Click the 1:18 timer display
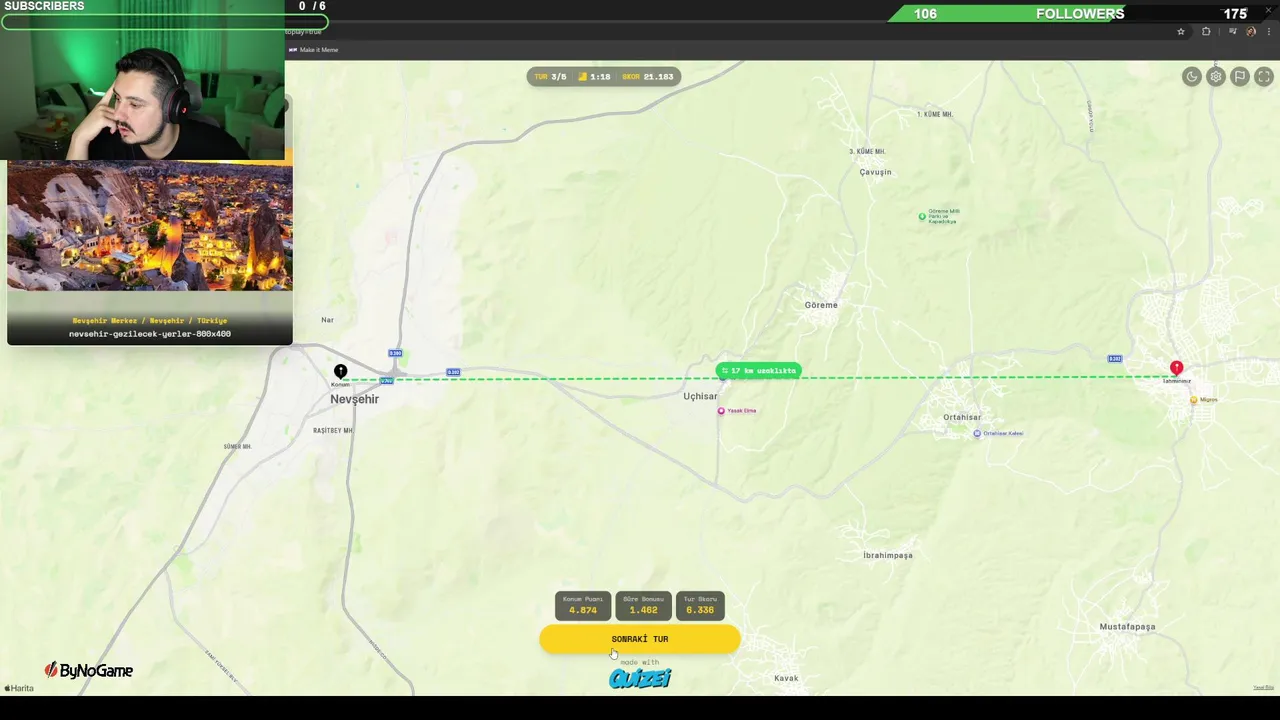The image size is (1280, 720). [594, 77]
